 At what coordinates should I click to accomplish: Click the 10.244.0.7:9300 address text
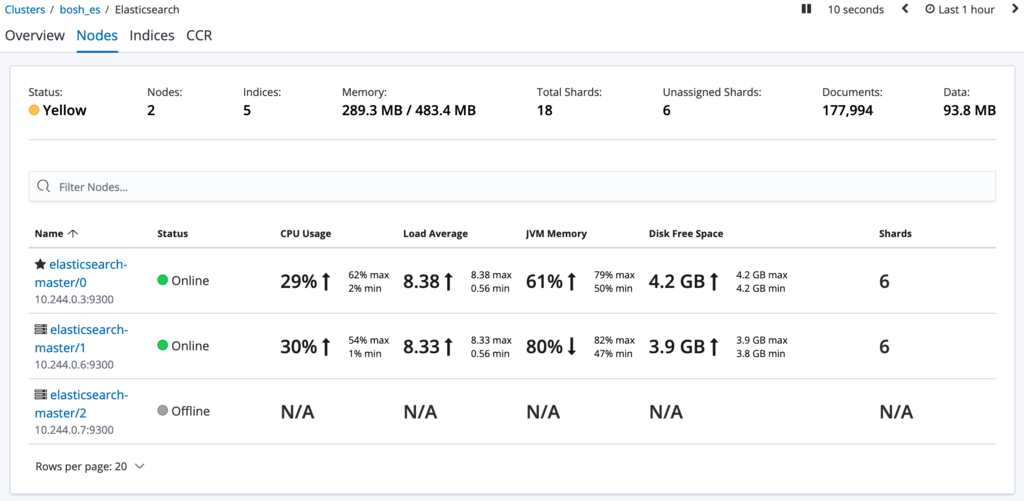(74, 430)
